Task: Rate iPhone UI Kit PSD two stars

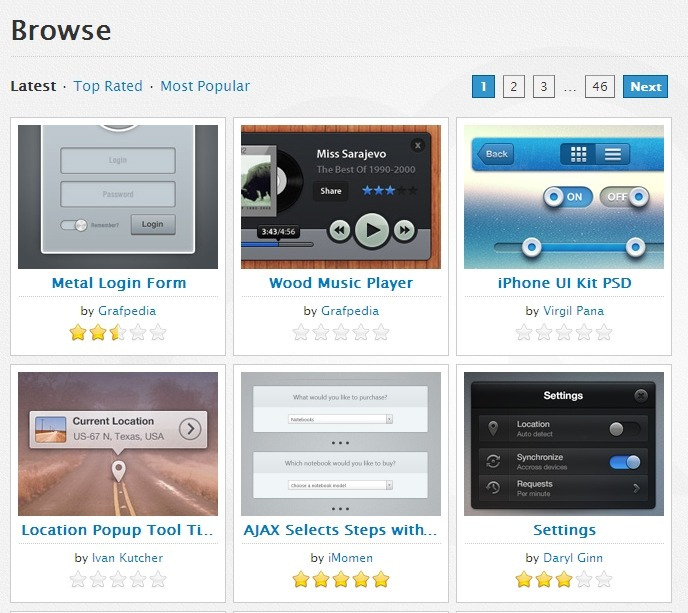Action: tap(544, 332)
